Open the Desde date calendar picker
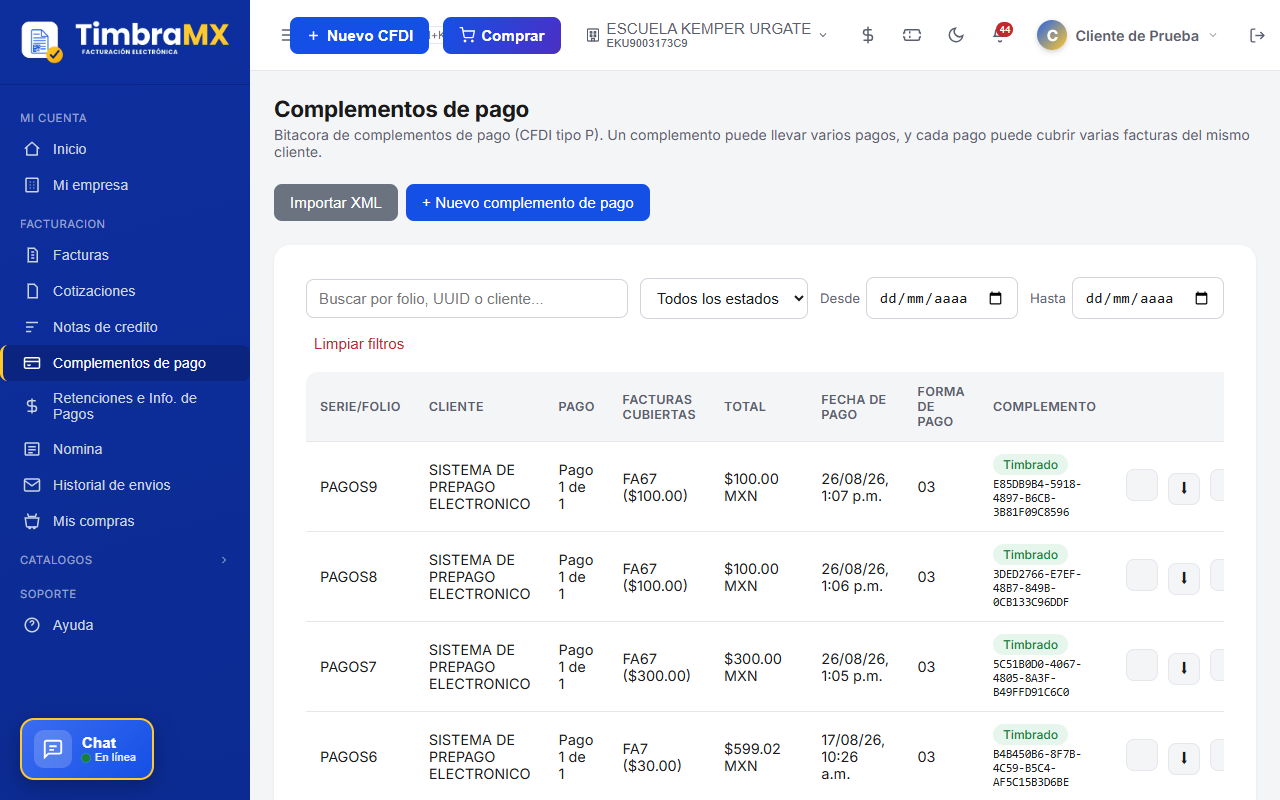Image resolution: width=1280 pixels, height=800 pixels. 995,298
